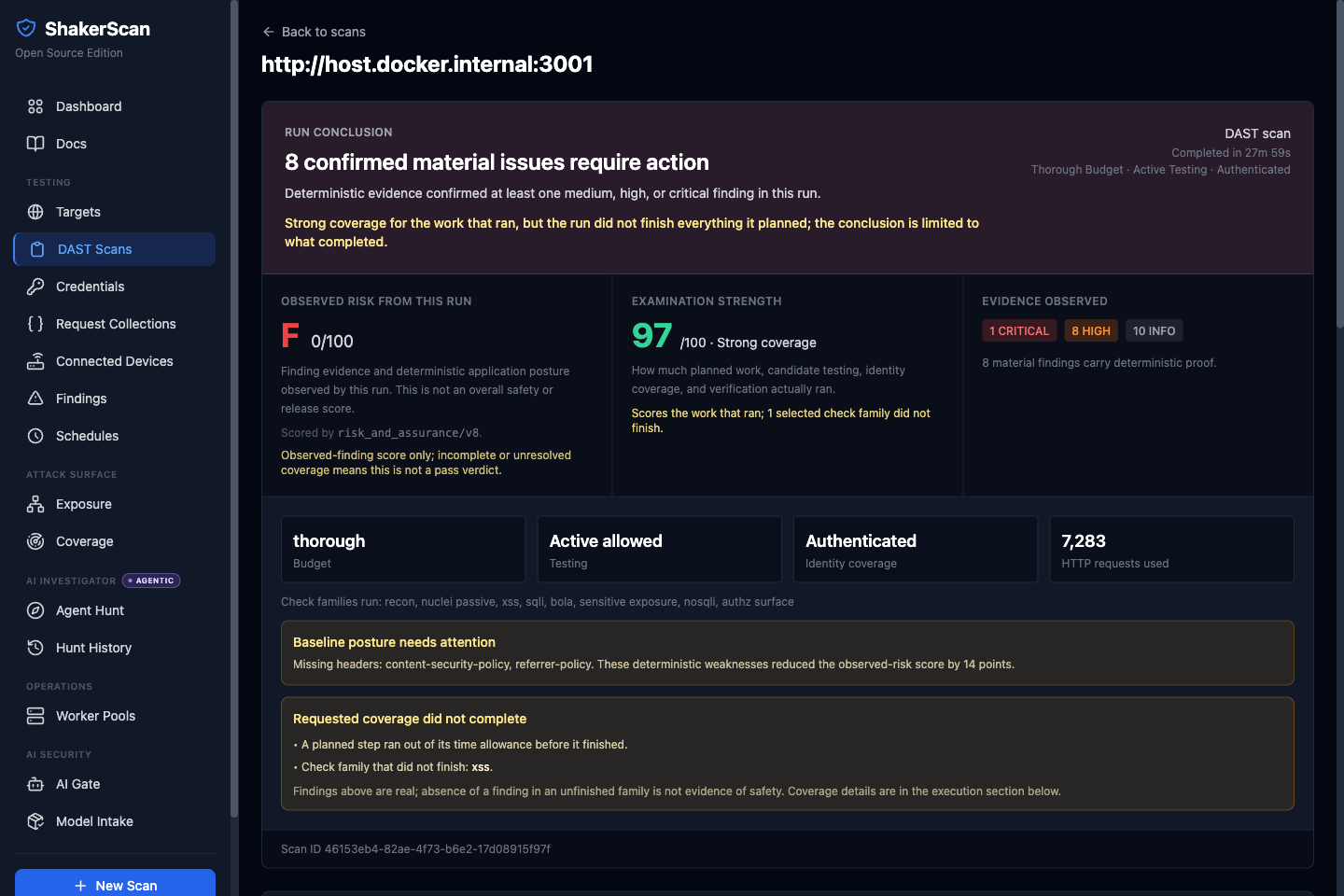The image size is (1344, 896).
Task: Click the 8 confirmed material issues headline
Action: (497, 162)
